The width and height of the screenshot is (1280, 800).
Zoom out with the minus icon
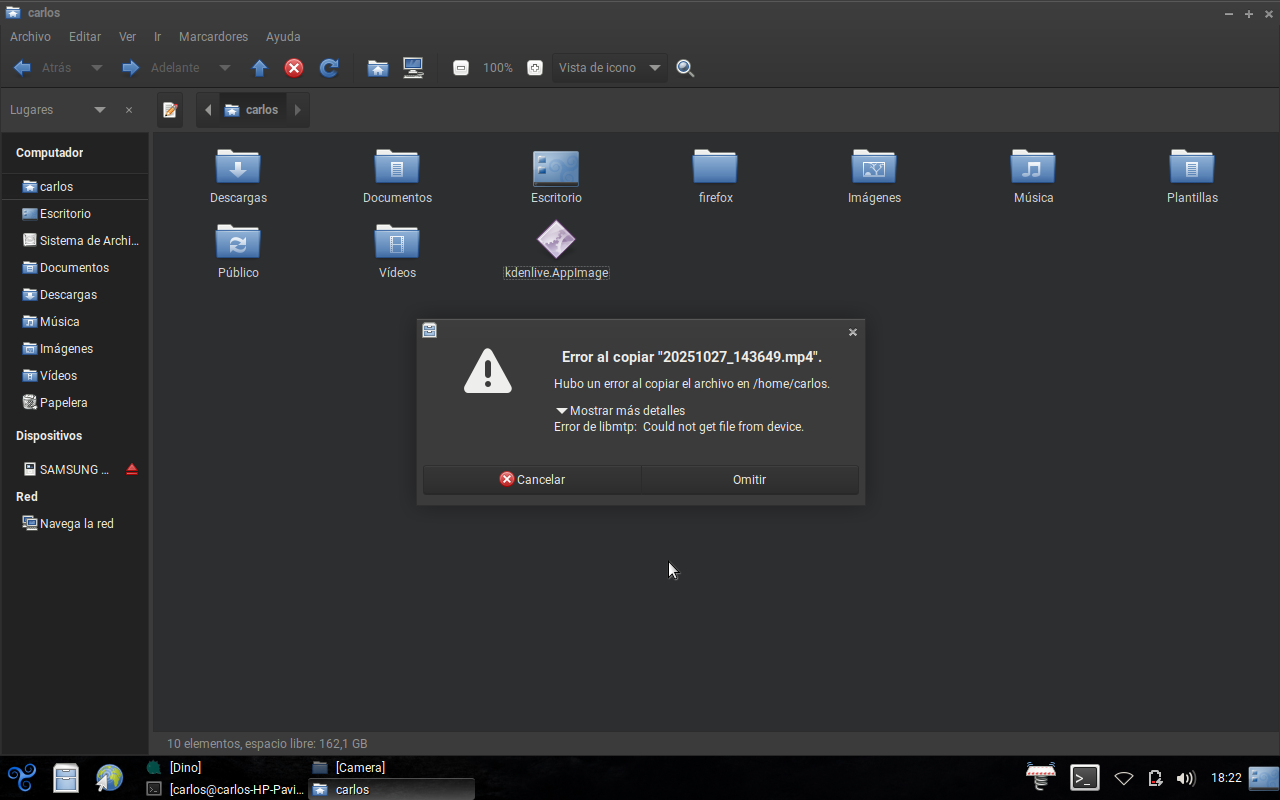coord(461,68)
